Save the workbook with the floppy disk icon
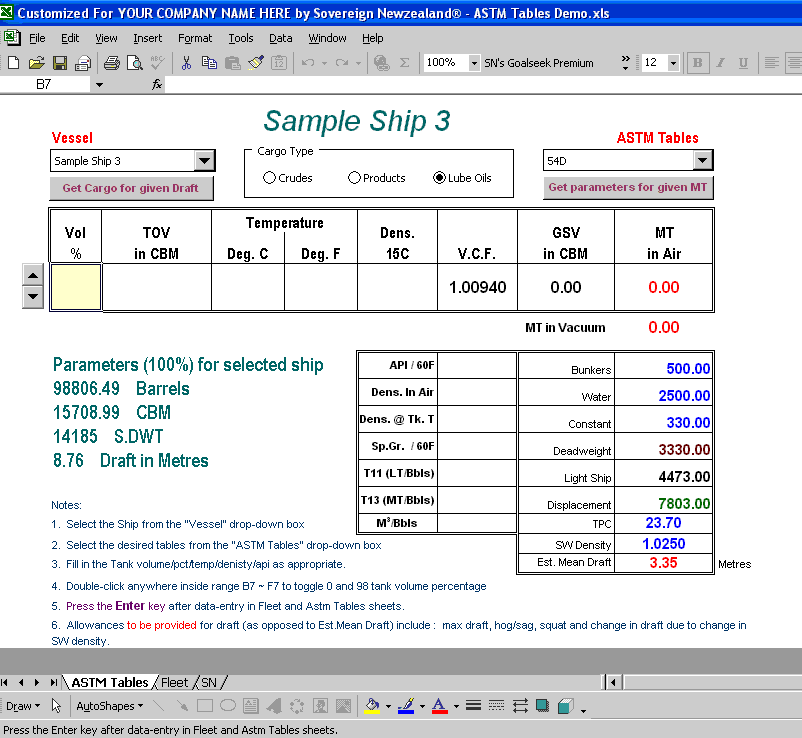Image resolution: width=802 pixels, height=738 pixels. [60, 63]
